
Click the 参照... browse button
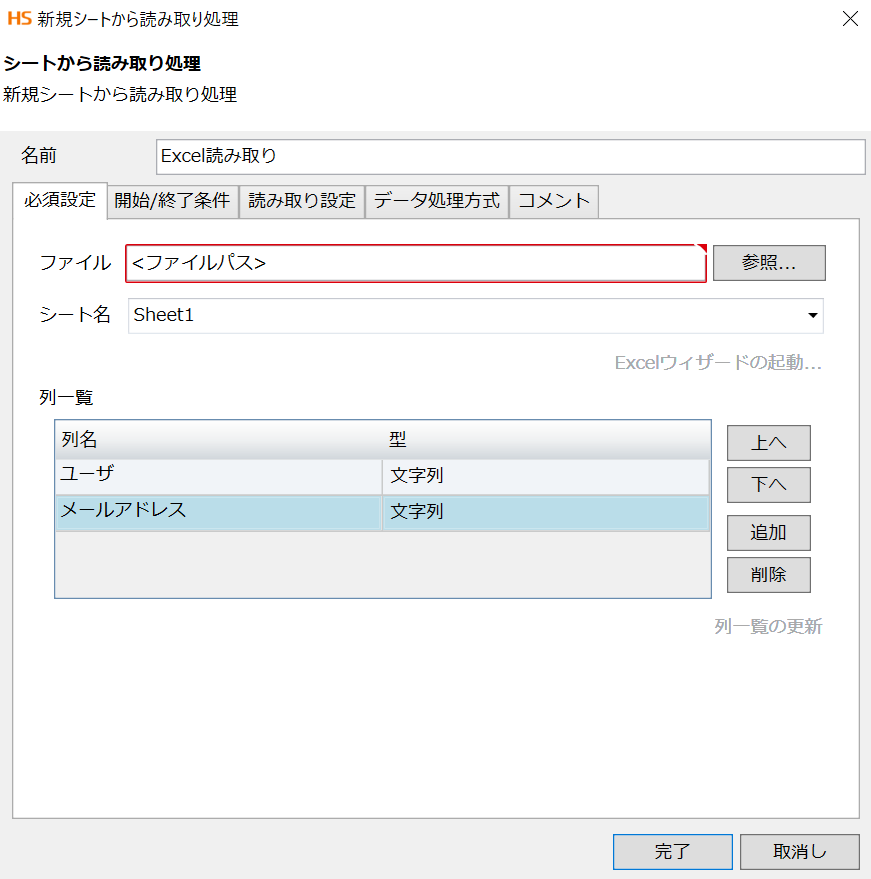(x=769, y=262)
